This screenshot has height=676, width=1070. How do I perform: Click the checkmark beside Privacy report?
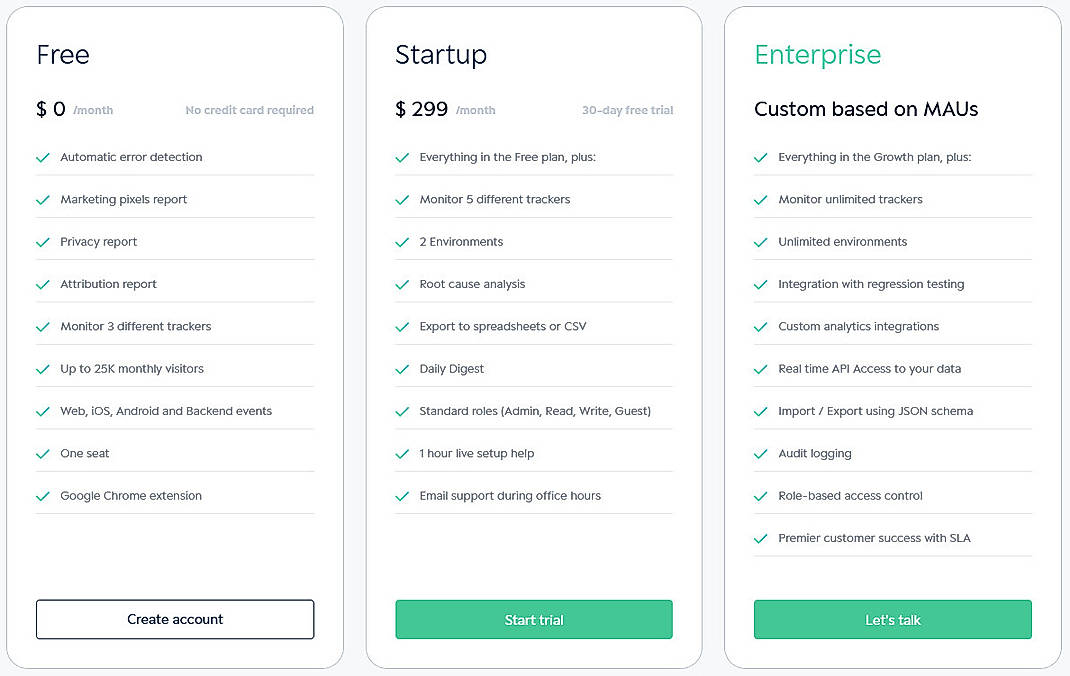click(x=44, y=241)
